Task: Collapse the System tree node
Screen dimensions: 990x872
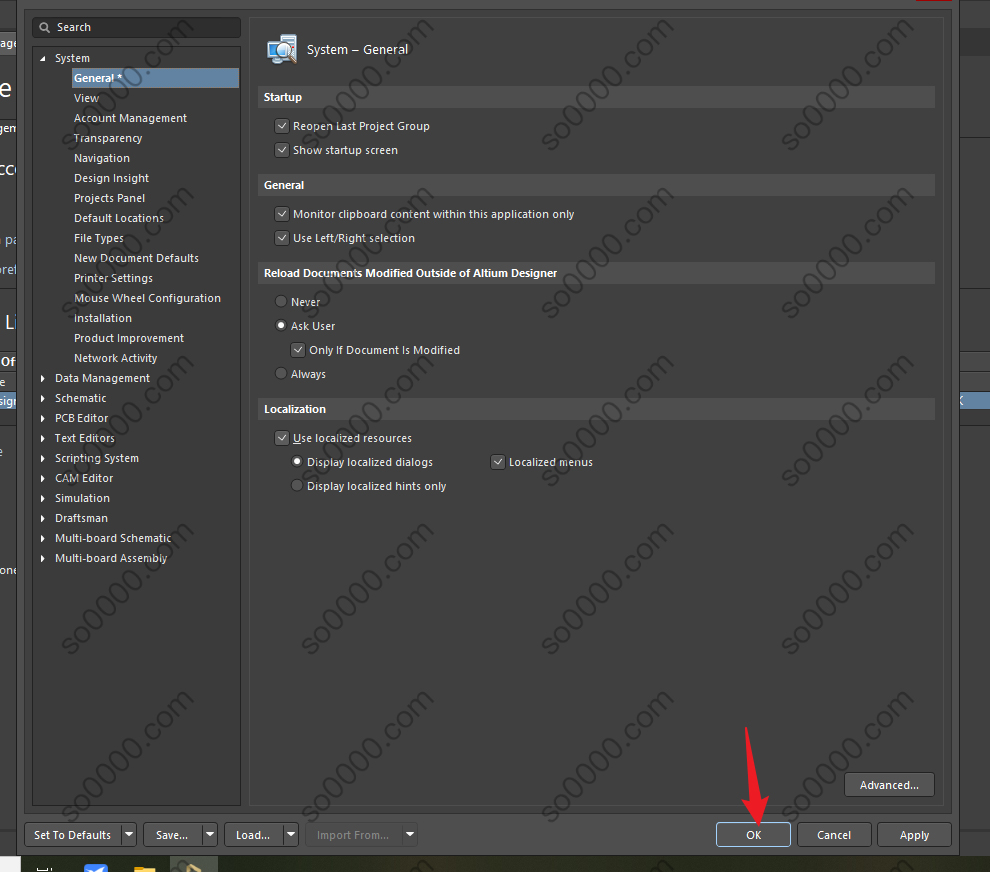Action: pyautogui.click(x=42, y=59)
